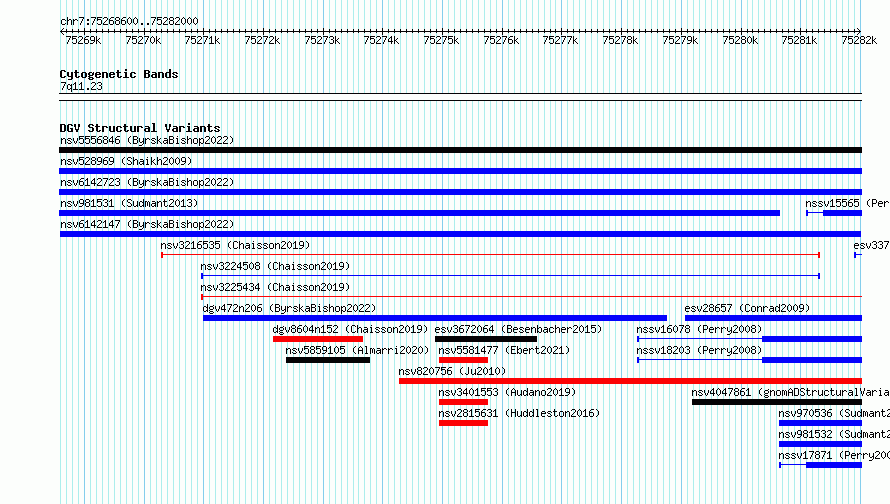Click the nsv5556846 (ByrskaBishop2022) variant label

147,140
